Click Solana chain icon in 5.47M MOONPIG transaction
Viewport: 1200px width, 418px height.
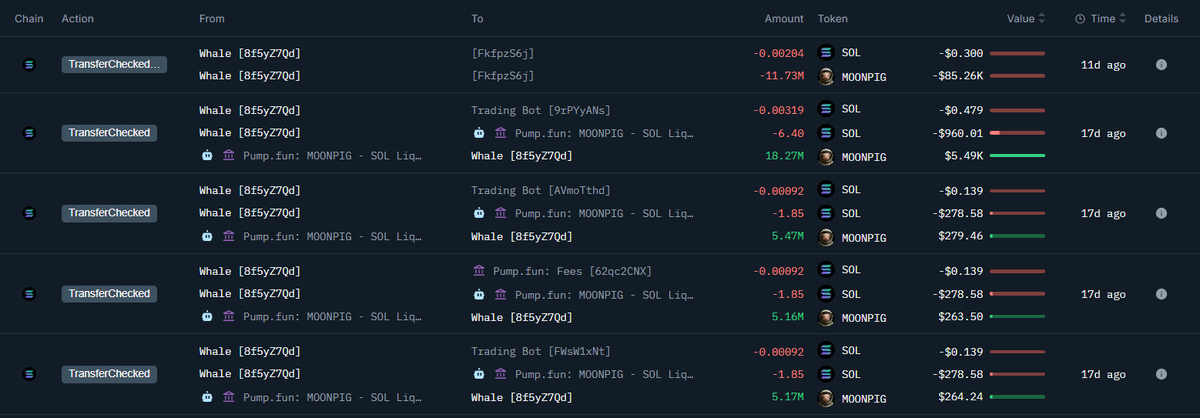[x=28, y=213]
